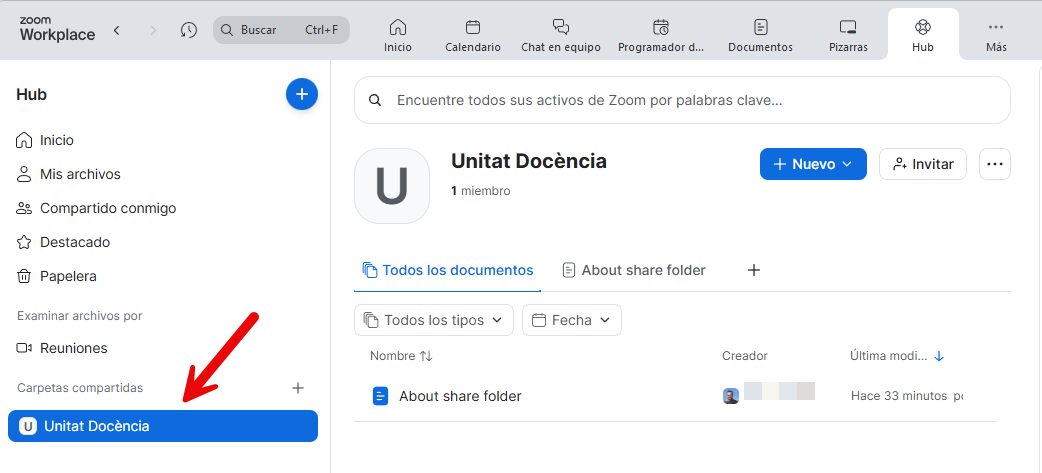Select the Todos los documentos tab
Viewport: 1042px width, 473px height.
(447, 270)
